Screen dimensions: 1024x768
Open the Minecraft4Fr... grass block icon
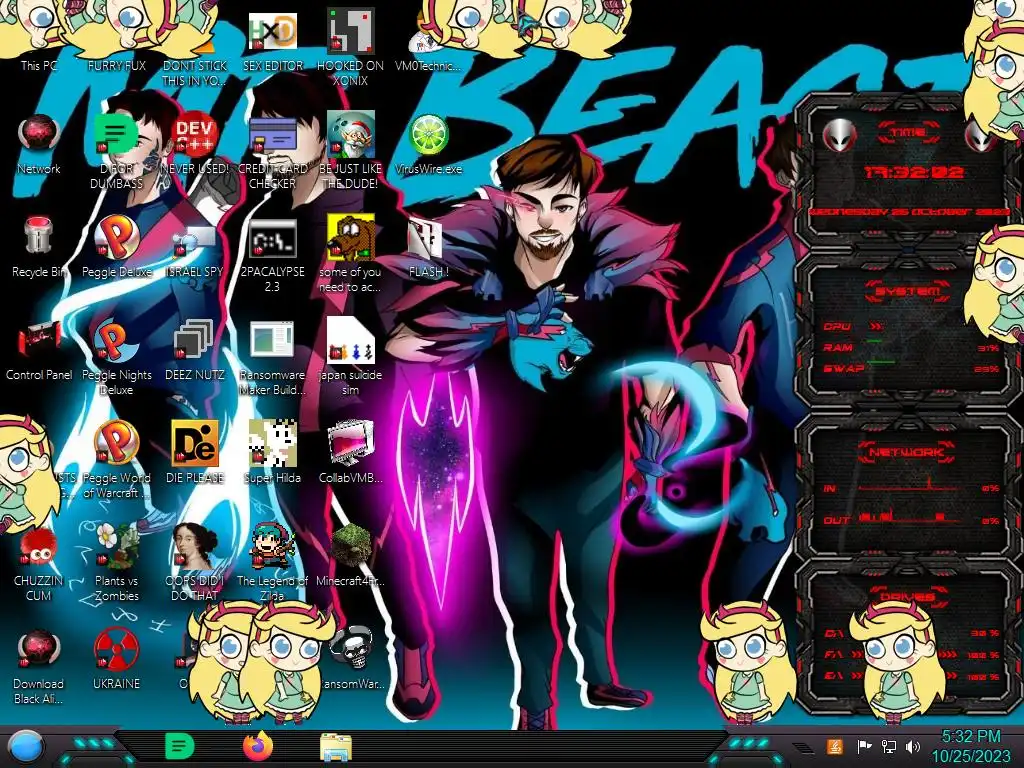350,547
